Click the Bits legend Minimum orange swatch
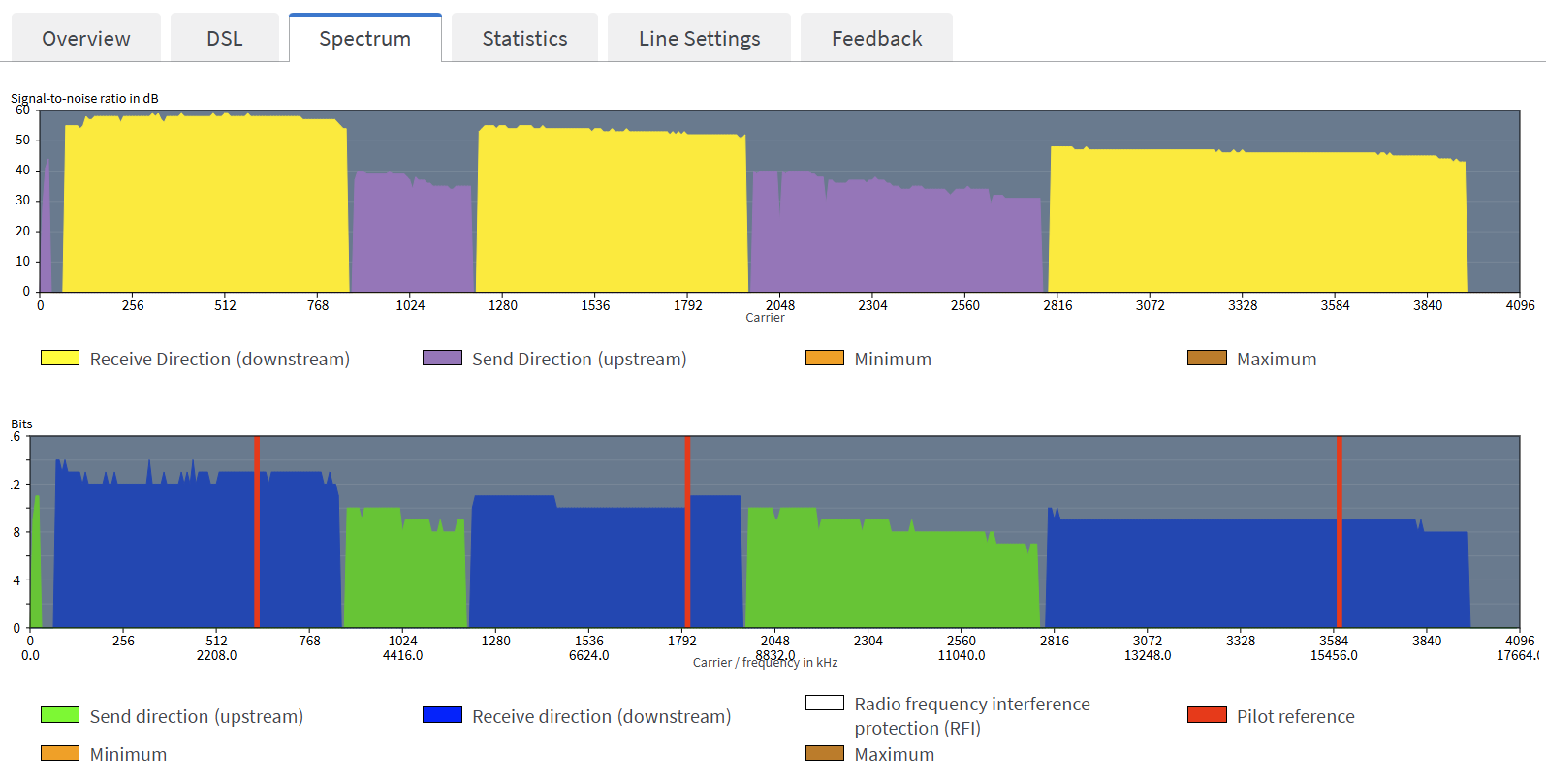The height and width of the screenshot is (784, 1546). (x=60, y=753)
